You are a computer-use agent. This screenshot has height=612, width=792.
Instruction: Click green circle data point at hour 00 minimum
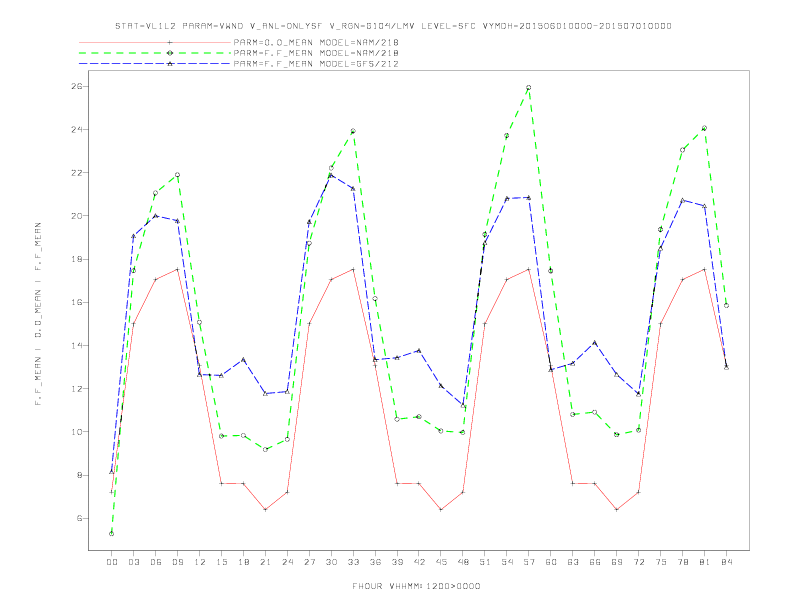tap(112, 534)
